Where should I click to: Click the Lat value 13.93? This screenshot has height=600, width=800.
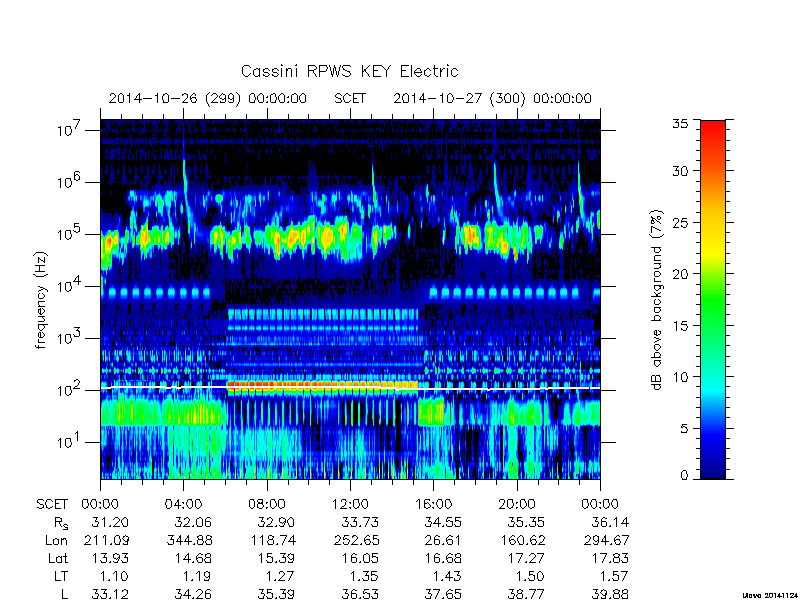click(x=110, y=558)
